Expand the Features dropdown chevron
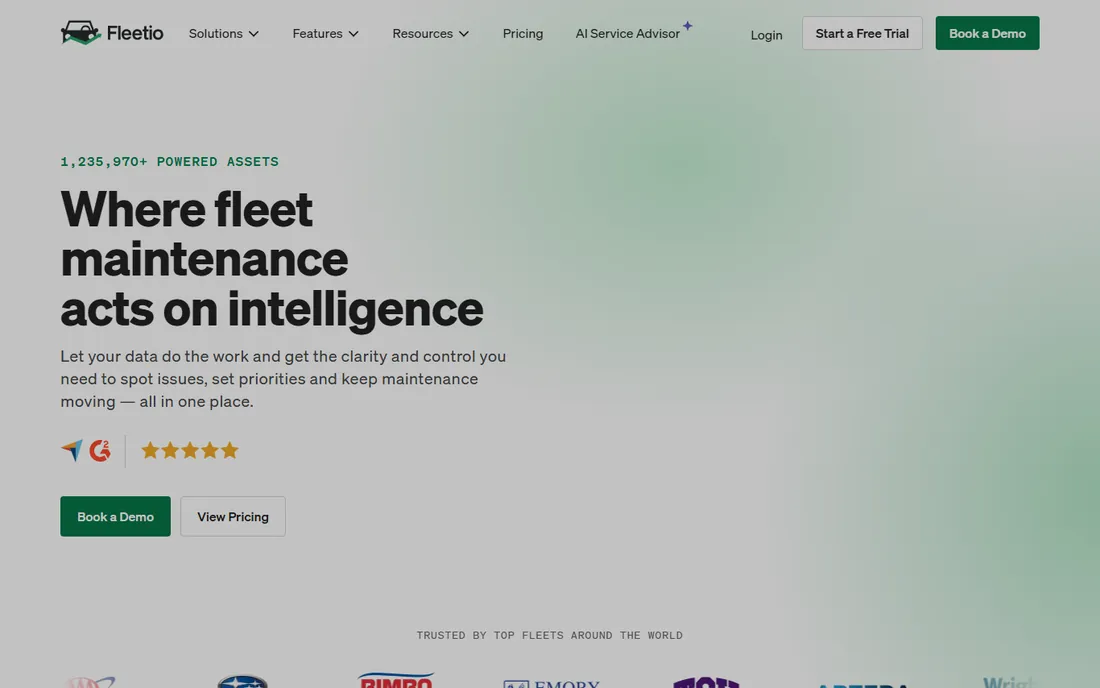 [354, 34]
